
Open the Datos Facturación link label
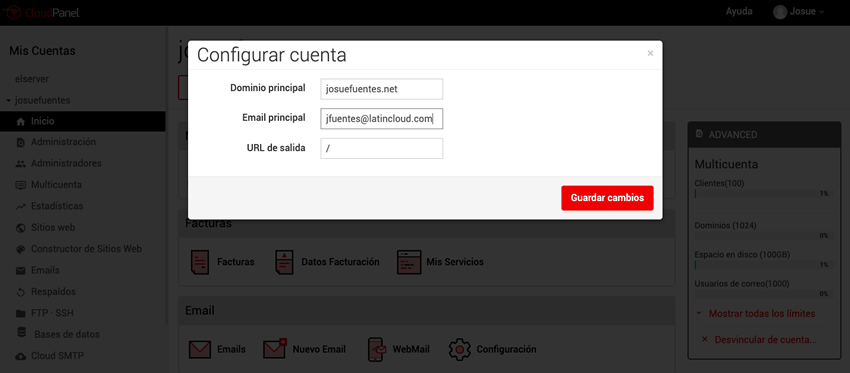[x=340, y=262]
